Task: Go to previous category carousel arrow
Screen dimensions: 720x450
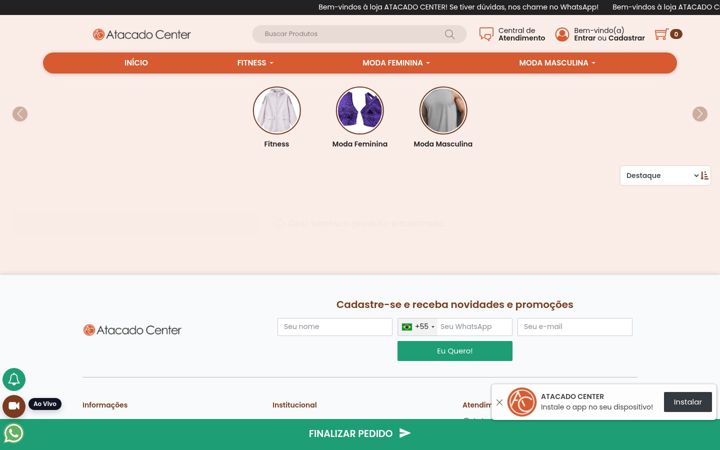Action: (20, 114)
